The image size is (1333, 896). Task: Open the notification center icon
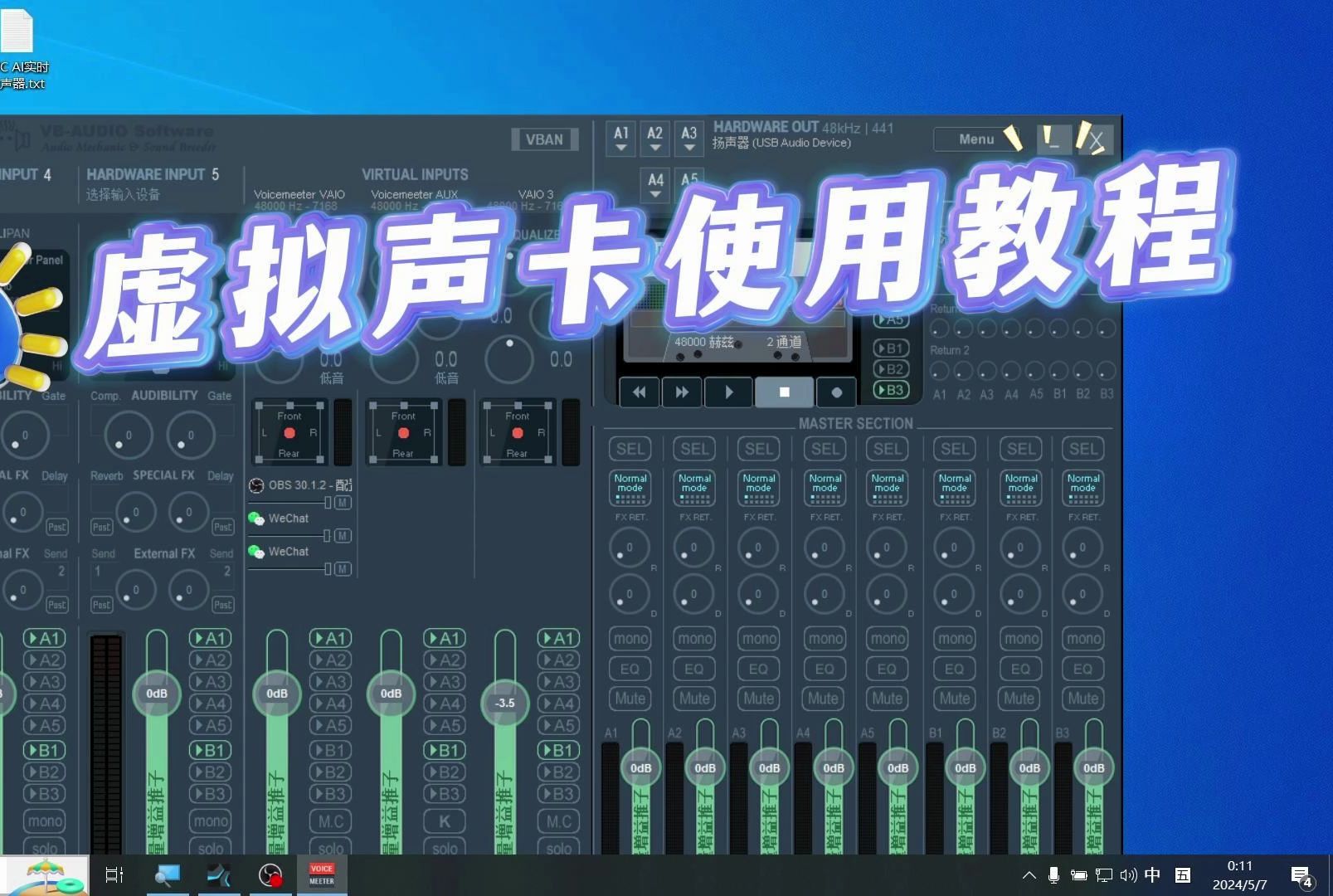(1301, 876)
